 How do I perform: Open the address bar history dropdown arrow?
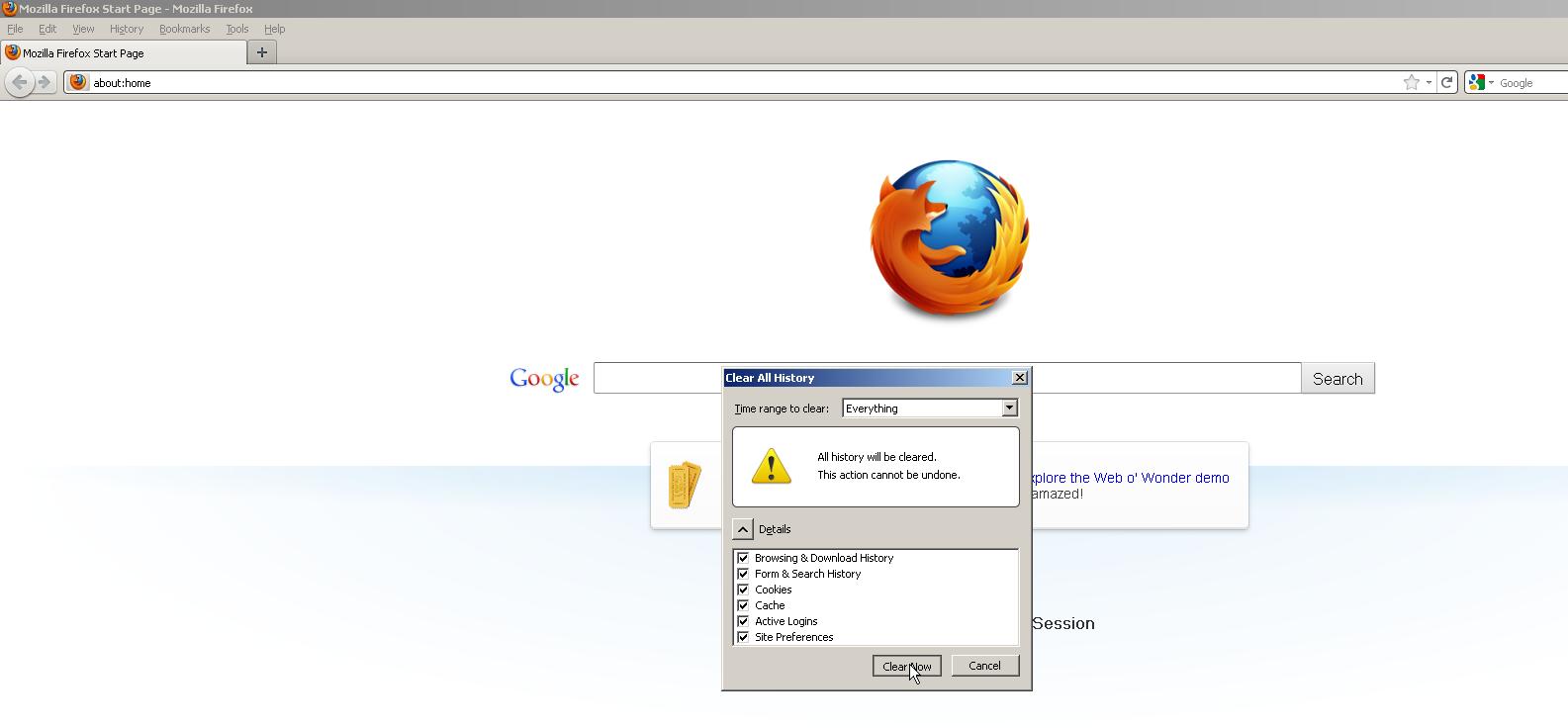tap(1429, 82)
